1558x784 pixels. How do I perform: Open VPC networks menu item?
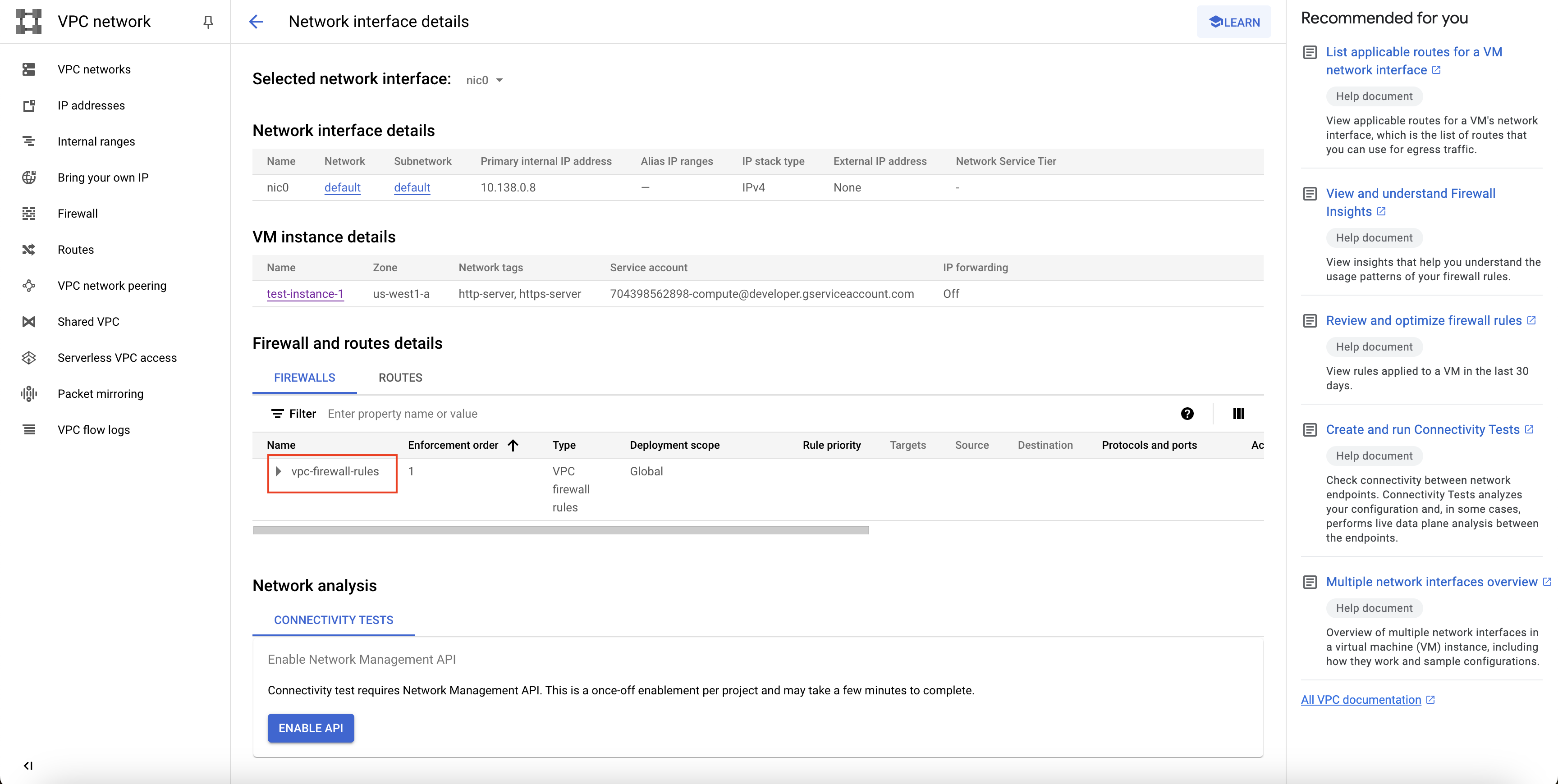[94, 69]
